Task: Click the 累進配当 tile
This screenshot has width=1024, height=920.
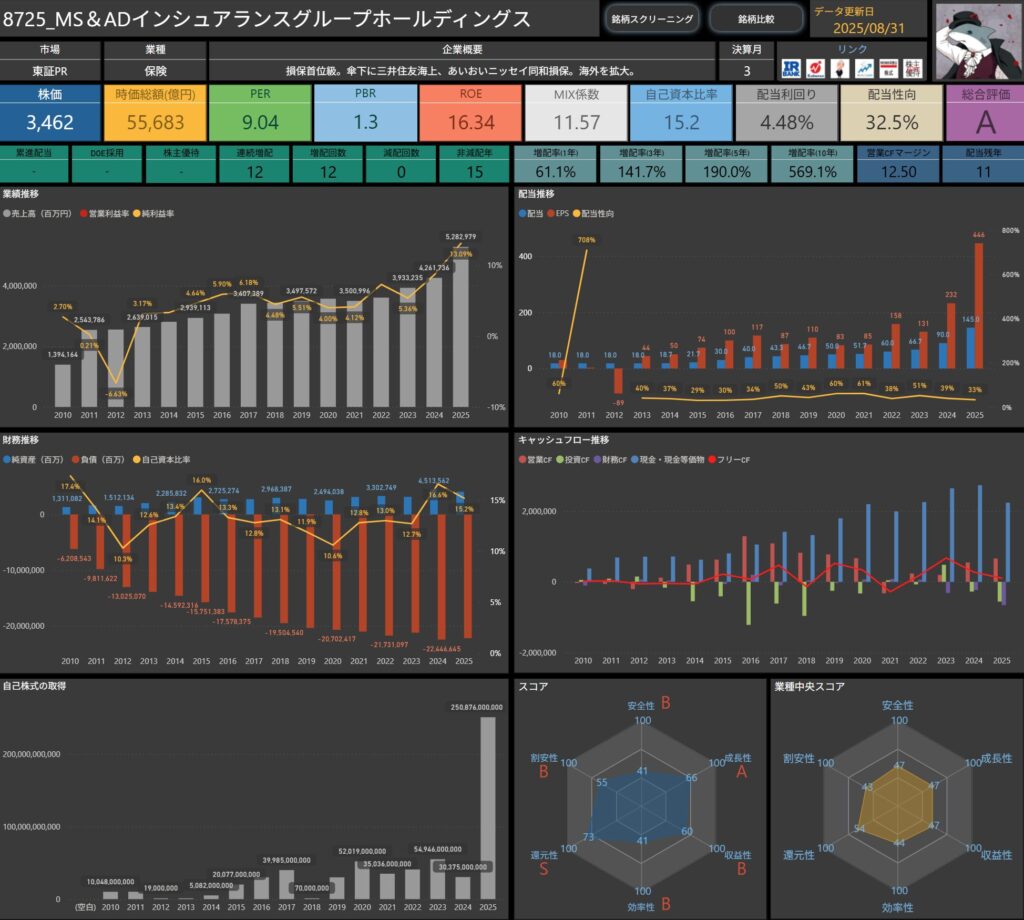Action: 34,164
